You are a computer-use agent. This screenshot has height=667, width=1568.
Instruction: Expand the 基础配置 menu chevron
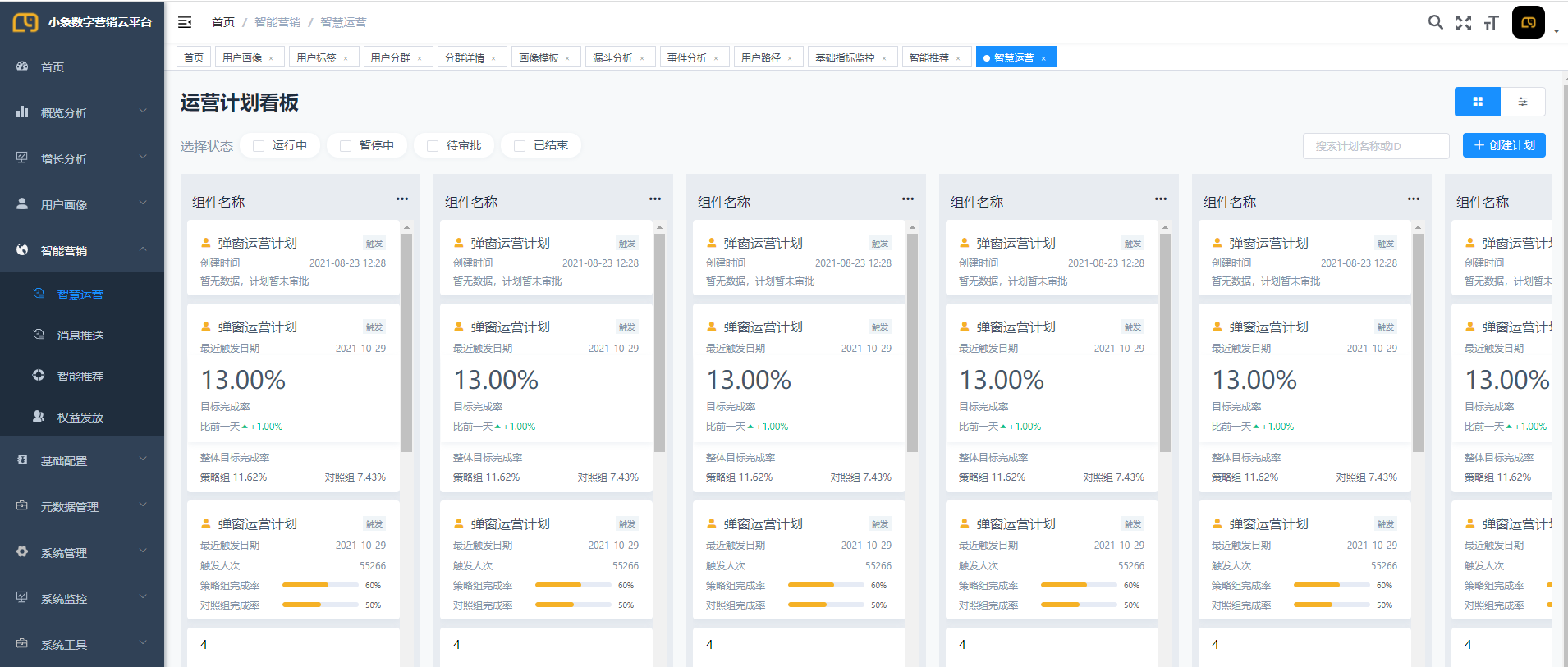143,459
